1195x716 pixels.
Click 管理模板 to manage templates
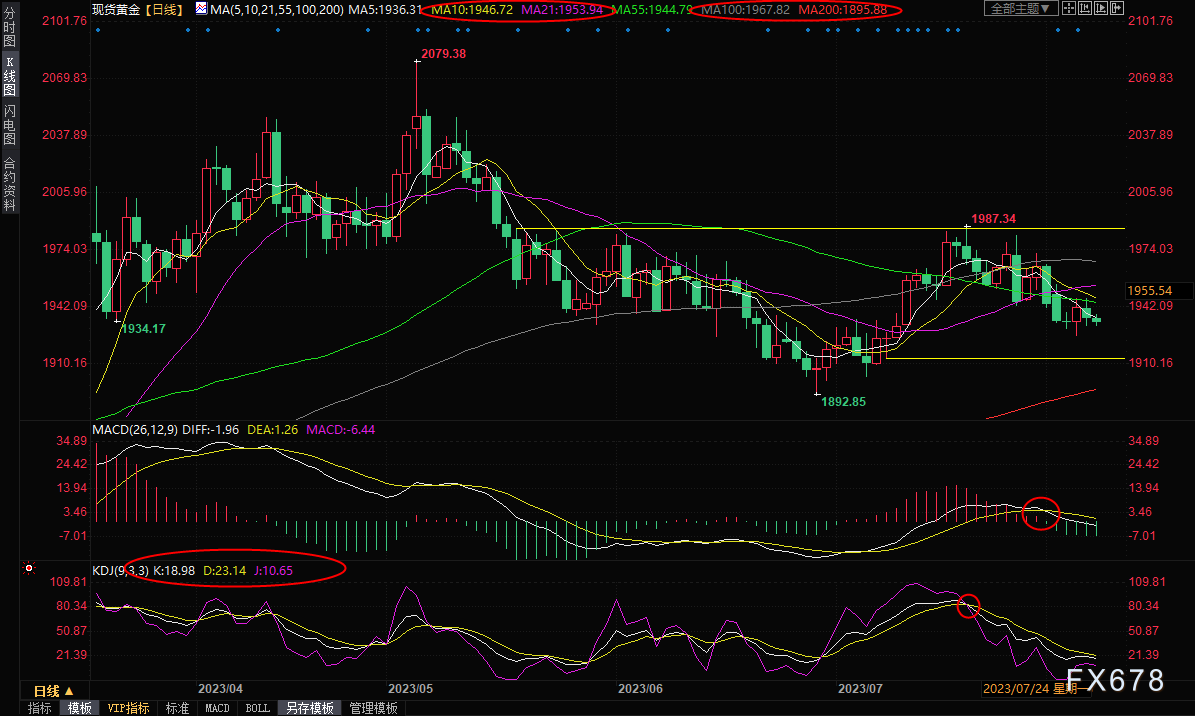tap(373, 708)
